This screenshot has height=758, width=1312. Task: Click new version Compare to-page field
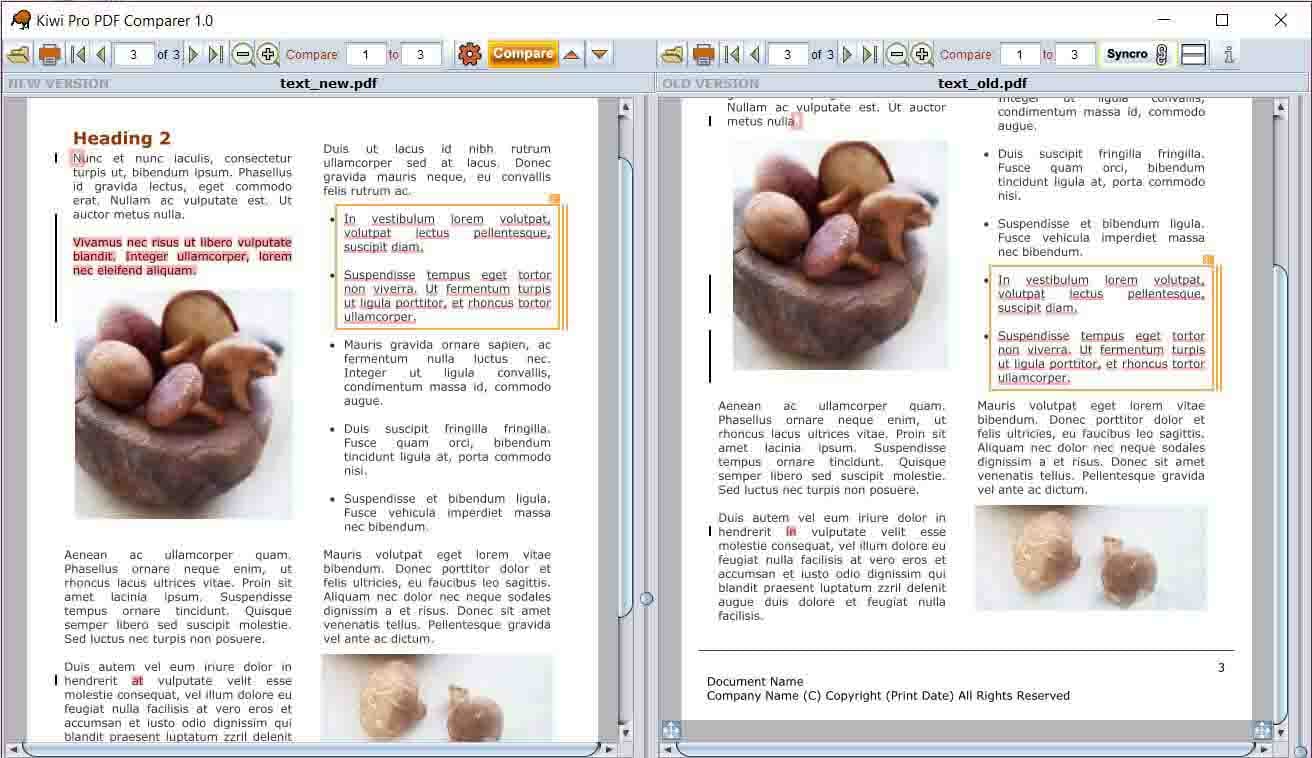point(421,54)
